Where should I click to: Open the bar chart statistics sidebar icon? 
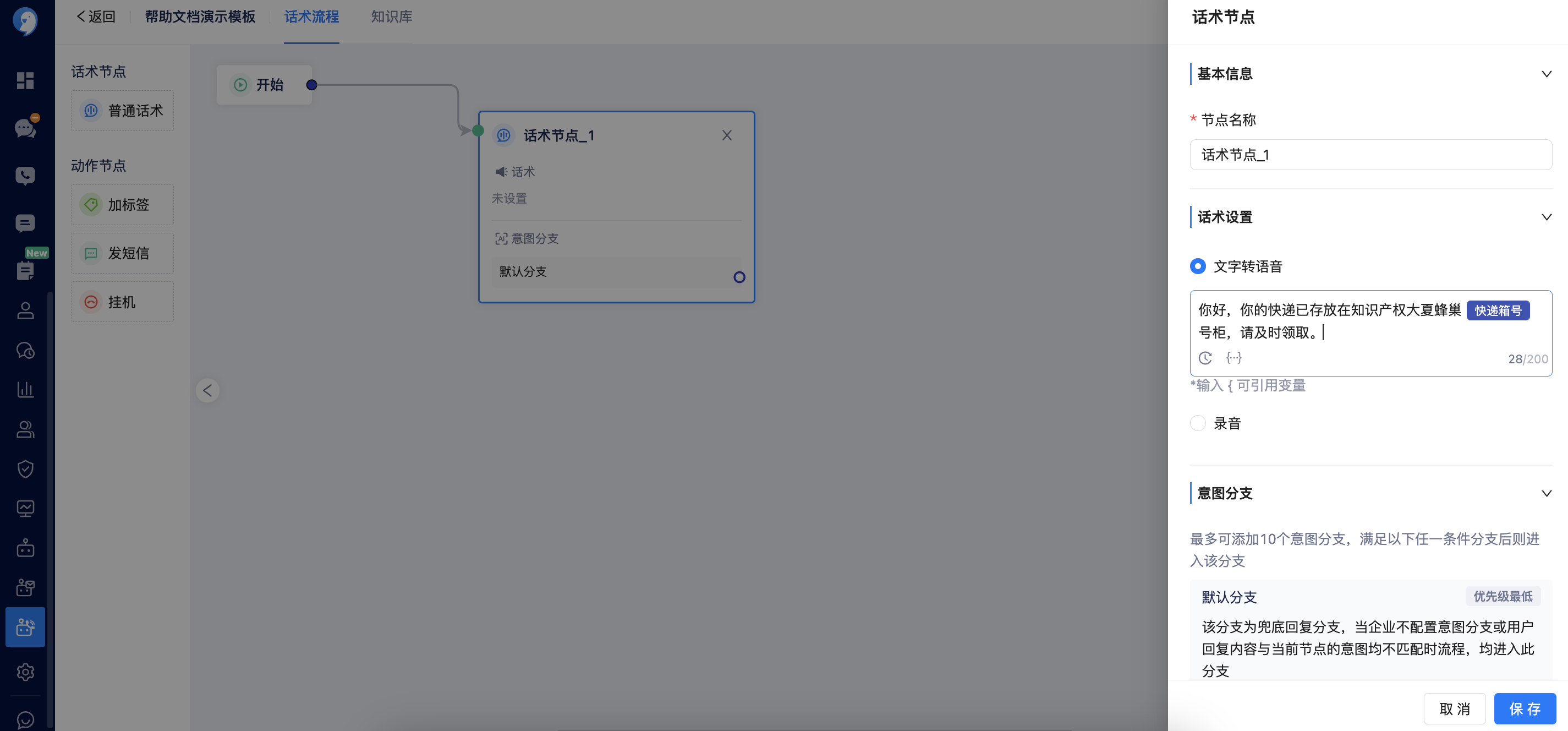click(x=25, y=389)
